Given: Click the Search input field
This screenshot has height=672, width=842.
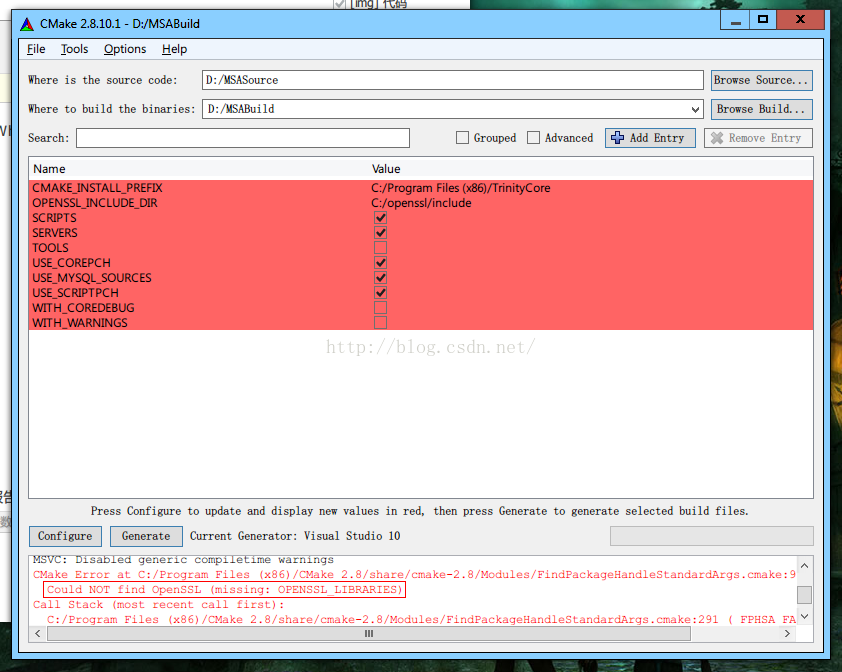Looking at the screenshot, I should point(243,138).
